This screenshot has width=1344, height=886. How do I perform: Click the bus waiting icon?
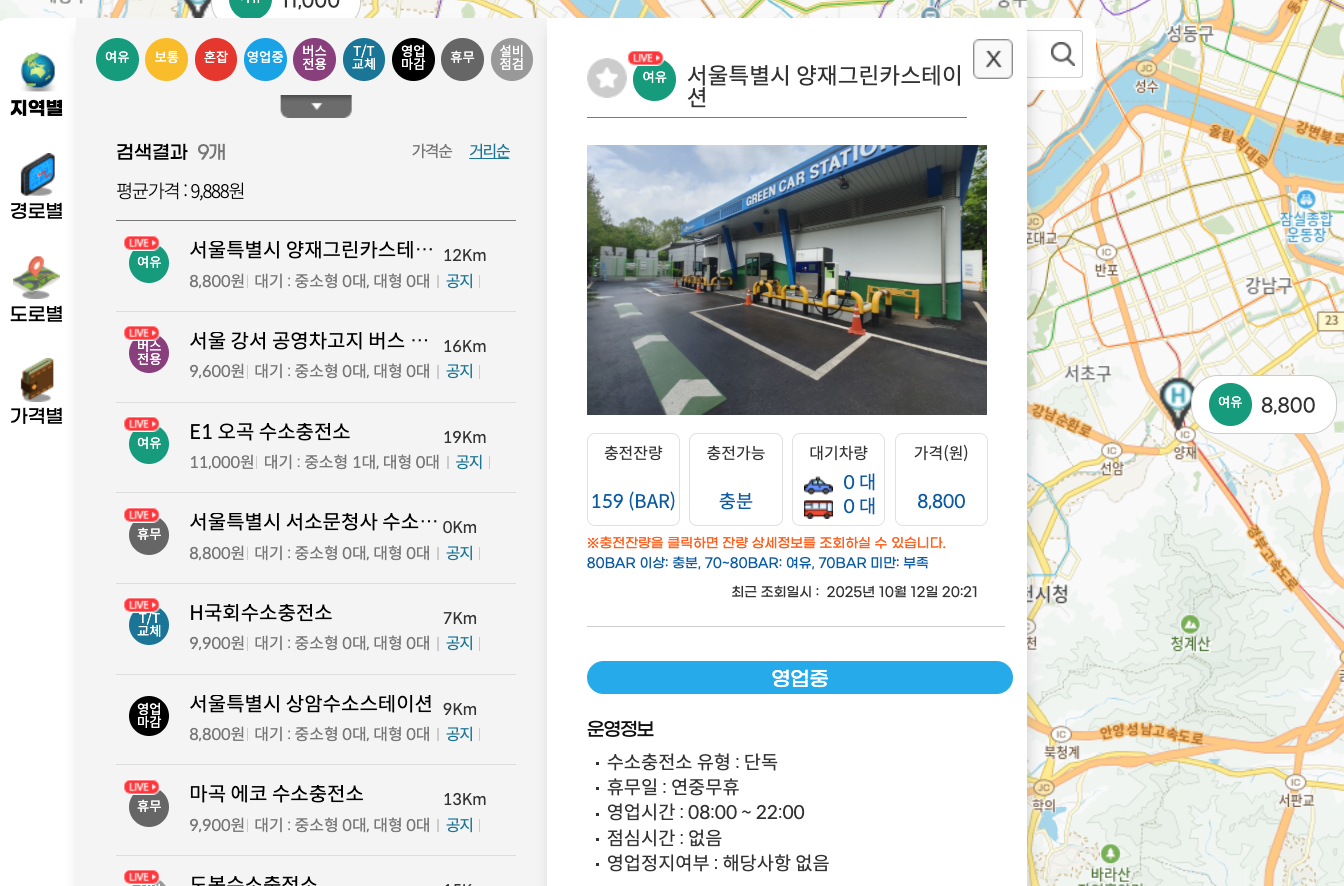click(818, 508)
